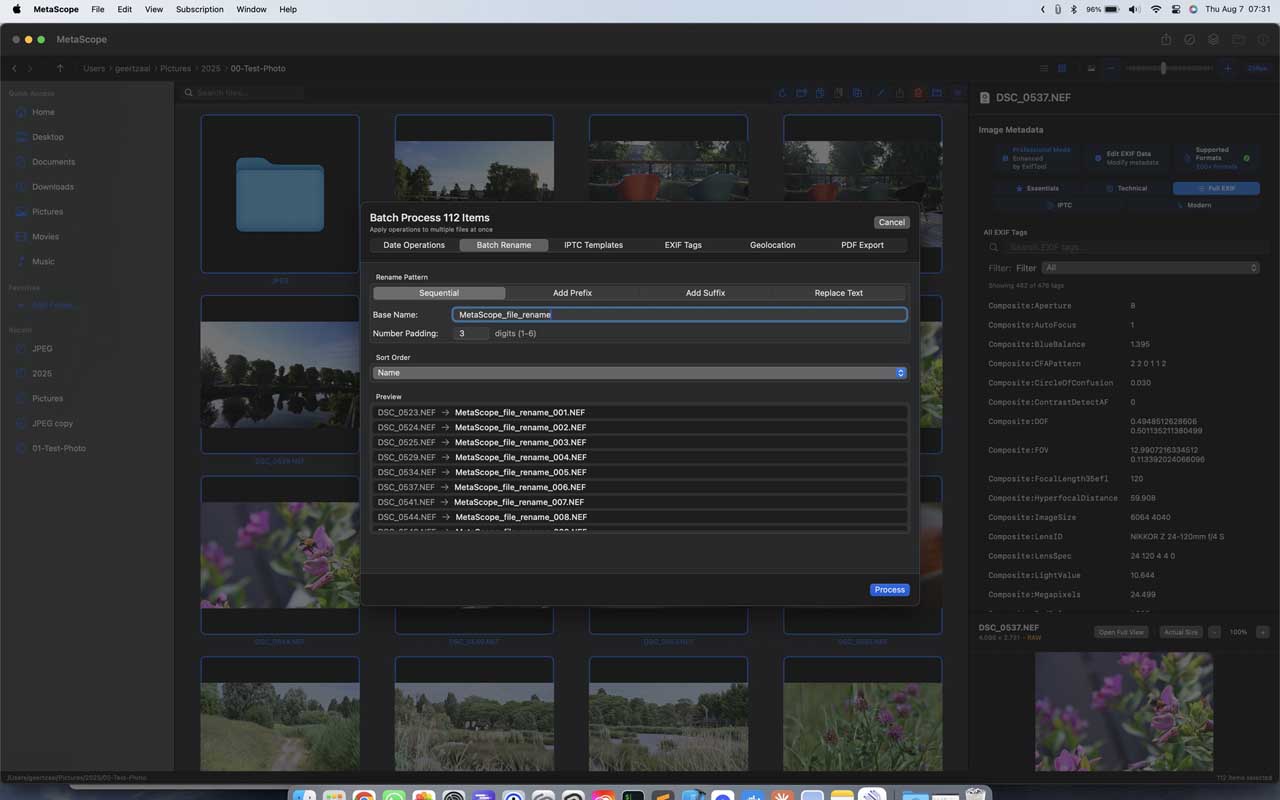
Task: Open Home in the sidebar
Action: [x=43, y=112]
